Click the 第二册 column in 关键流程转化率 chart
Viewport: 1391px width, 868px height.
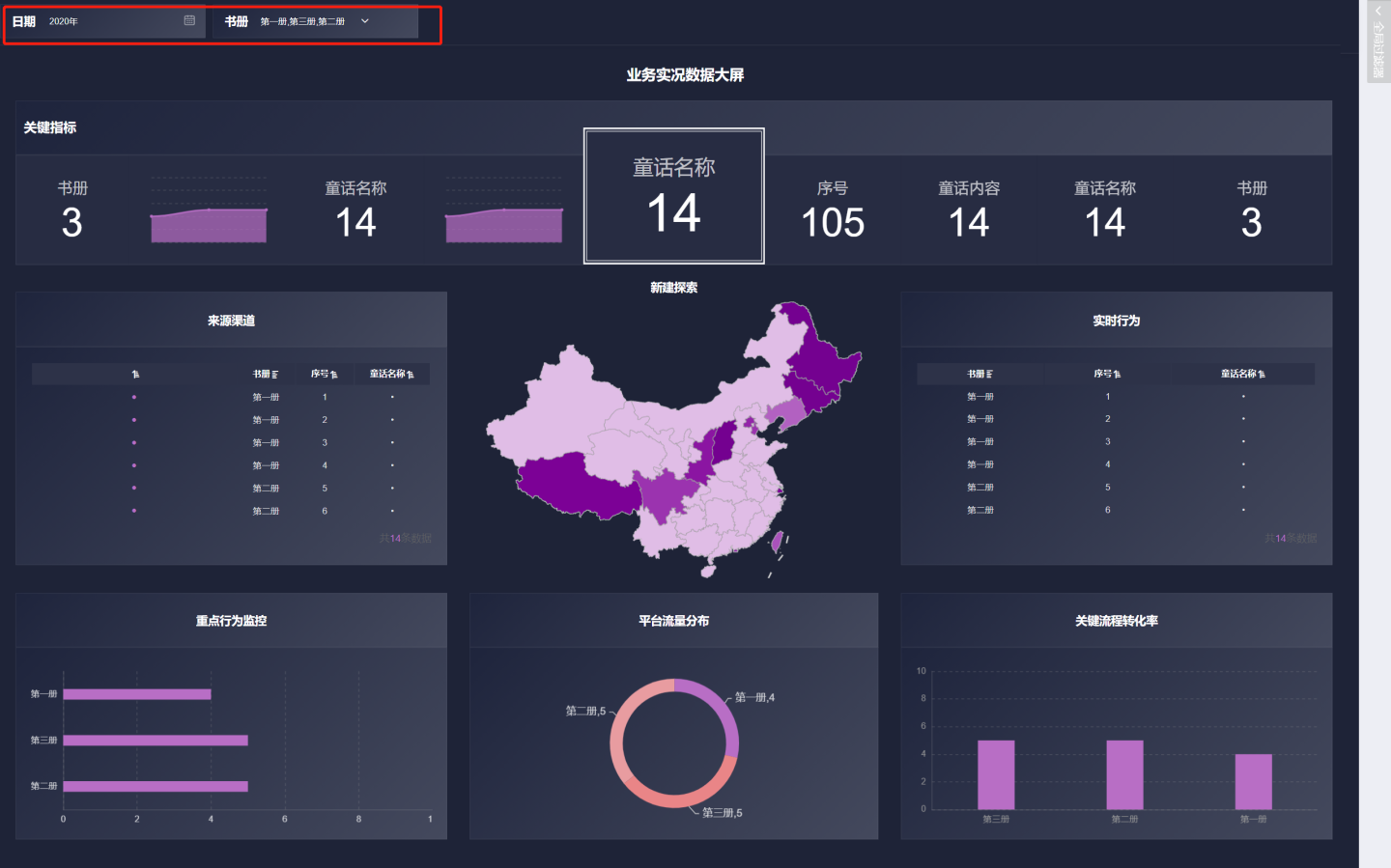coord(1124,774)
